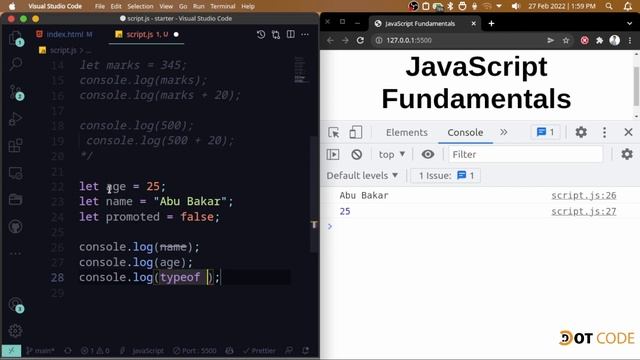
Task: Open the Manage gear in VS Code
Action: [x=16, y=330]
